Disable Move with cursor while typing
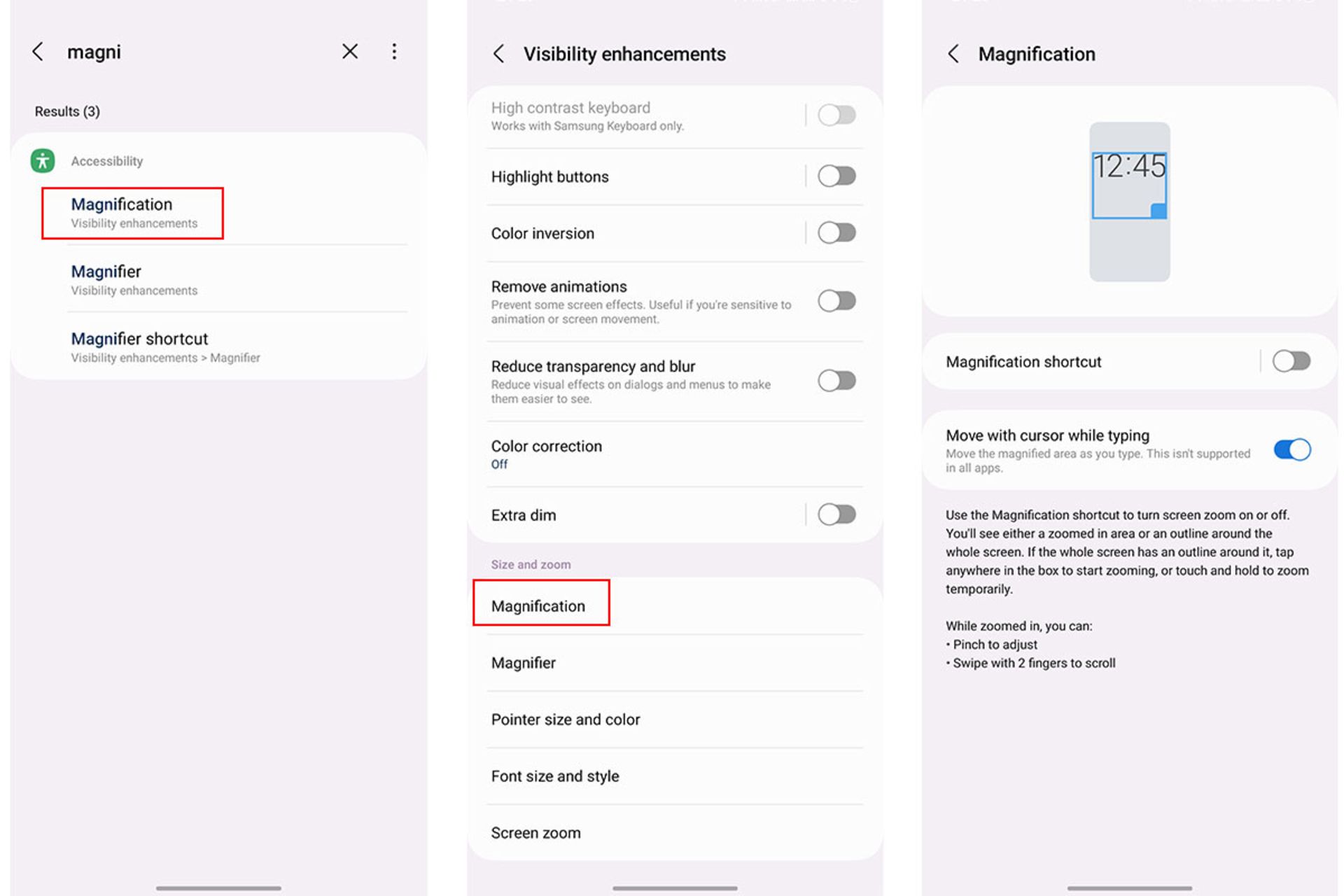 pyautogui.click(x=1291, y=449)
